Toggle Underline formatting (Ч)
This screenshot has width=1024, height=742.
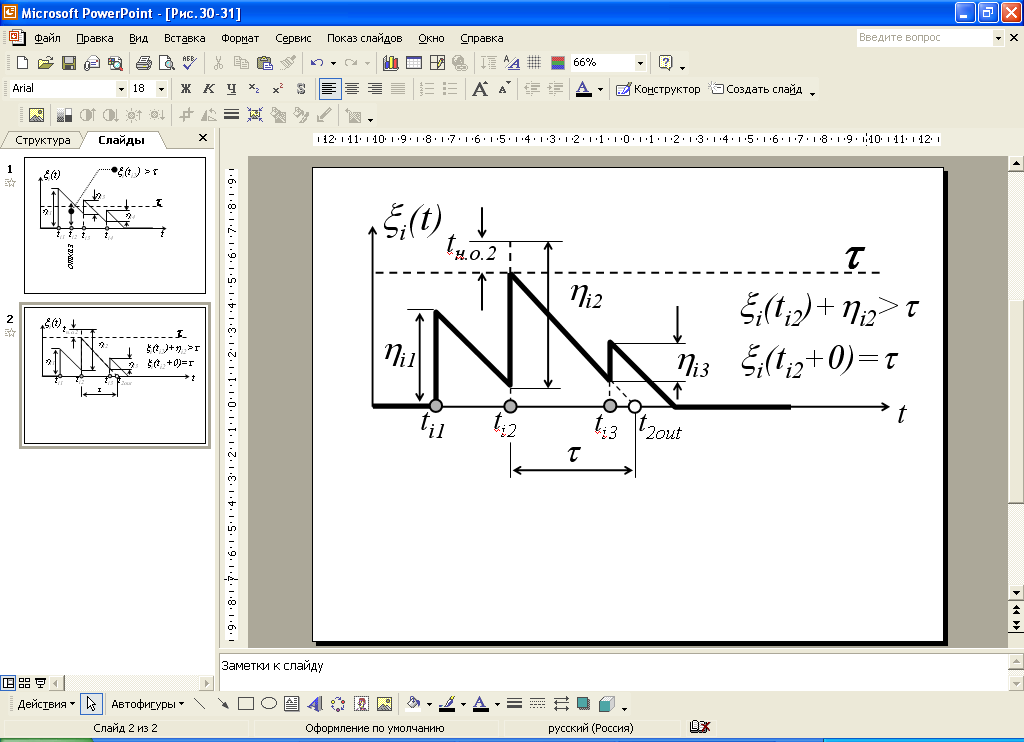coord(232,89)
